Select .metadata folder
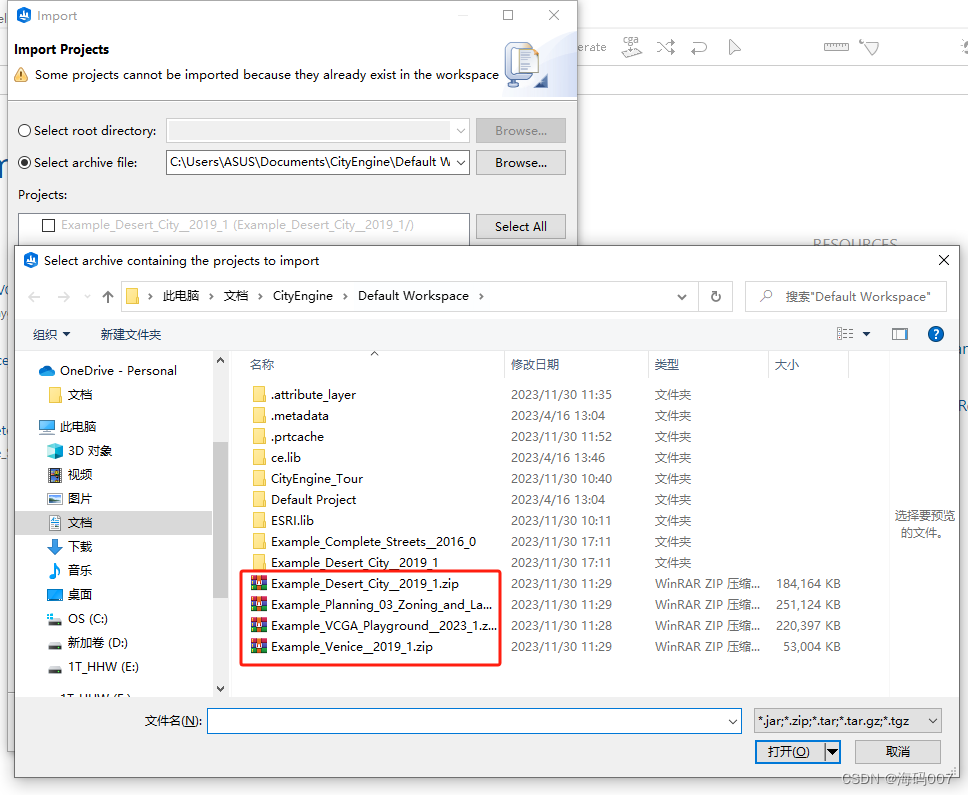Screen dimensions: 968x795 pos(299,416)
